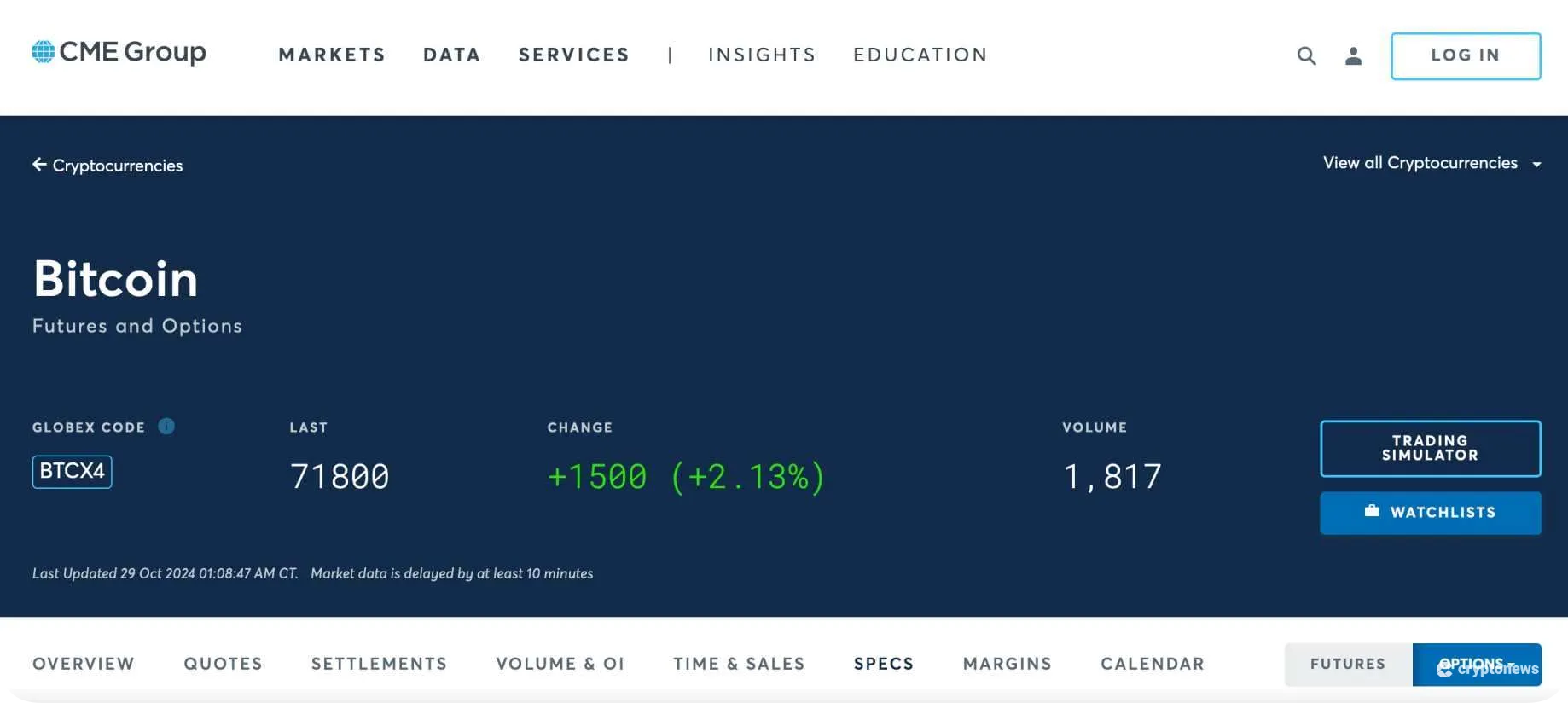This screenshot has height=703, width=1568.
Task: Open the search magnifier icon
Action: pos(1306,56)
